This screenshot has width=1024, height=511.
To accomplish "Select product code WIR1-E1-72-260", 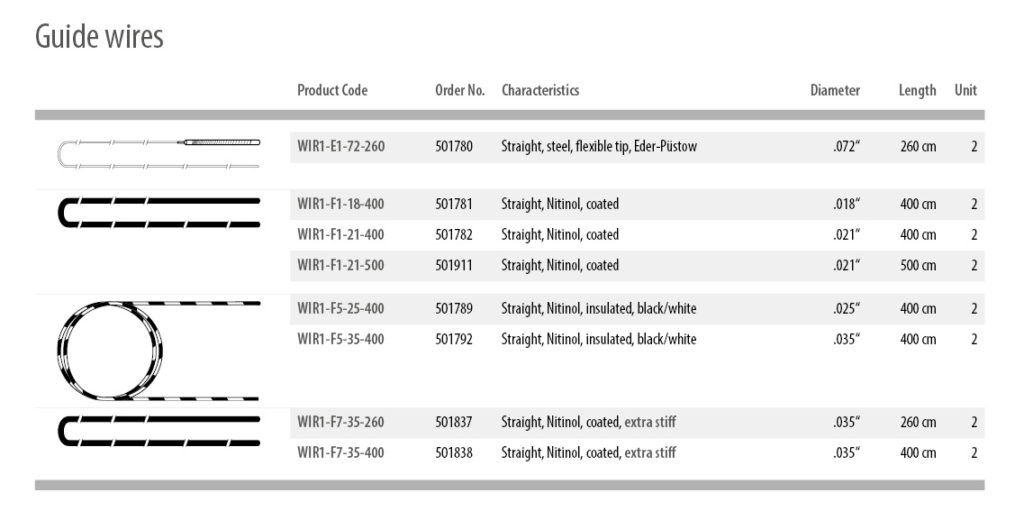I will [x=341, y=147].
